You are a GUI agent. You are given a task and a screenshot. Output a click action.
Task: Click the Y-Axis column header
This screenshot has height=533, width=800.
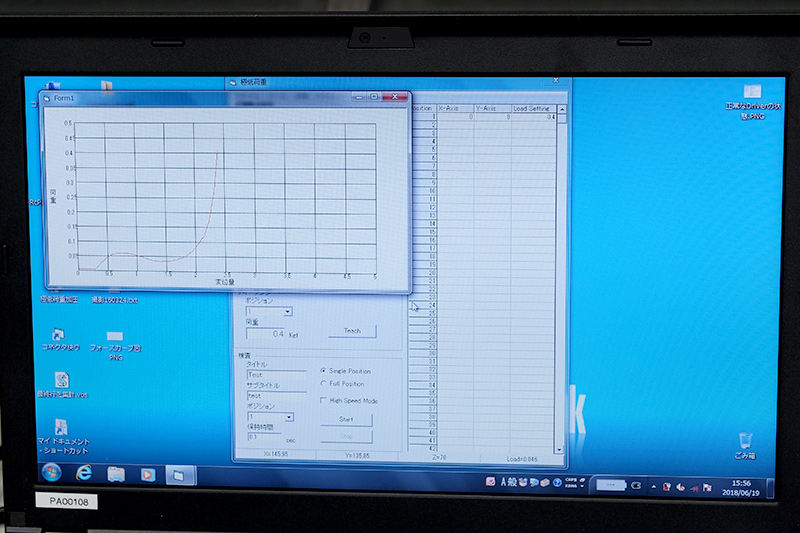(x=492, y=108)
